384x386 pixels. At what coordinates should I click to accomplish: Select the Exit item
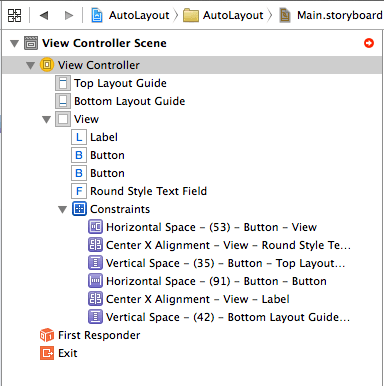[68, 353]
